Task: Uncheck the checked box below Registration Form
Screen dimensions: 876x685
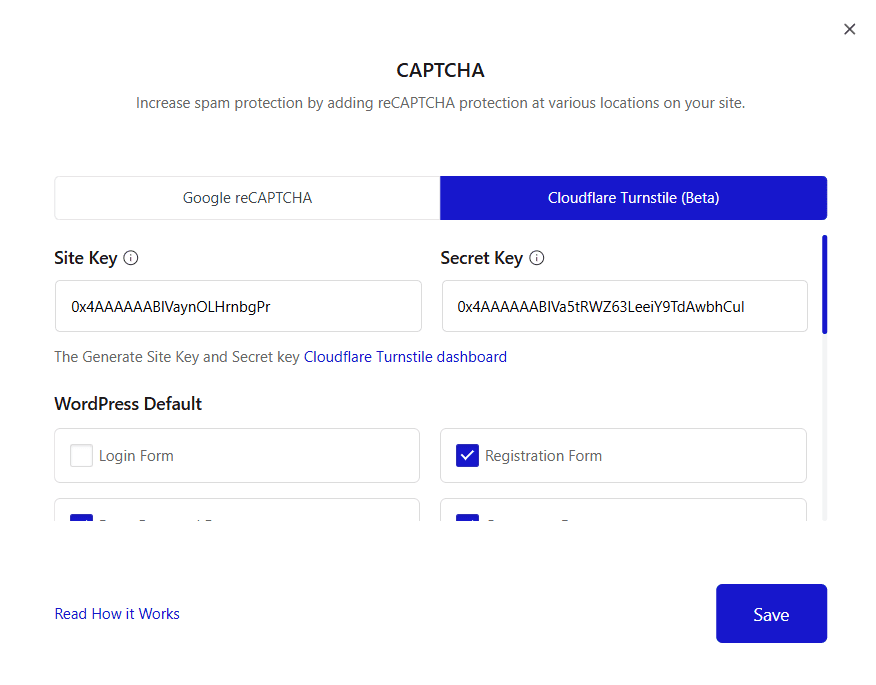Action: click(x=467, y=518)
